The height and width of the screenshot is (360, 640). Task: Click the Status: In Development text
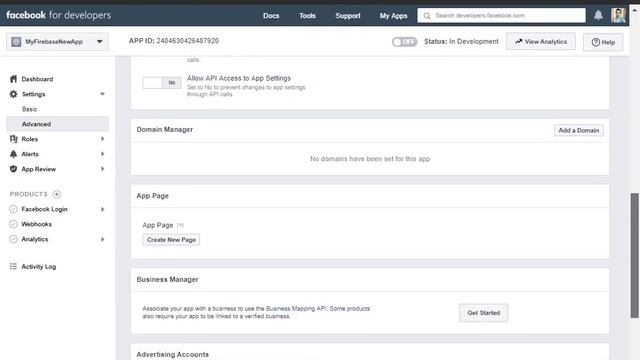click(x=461, y=42)
